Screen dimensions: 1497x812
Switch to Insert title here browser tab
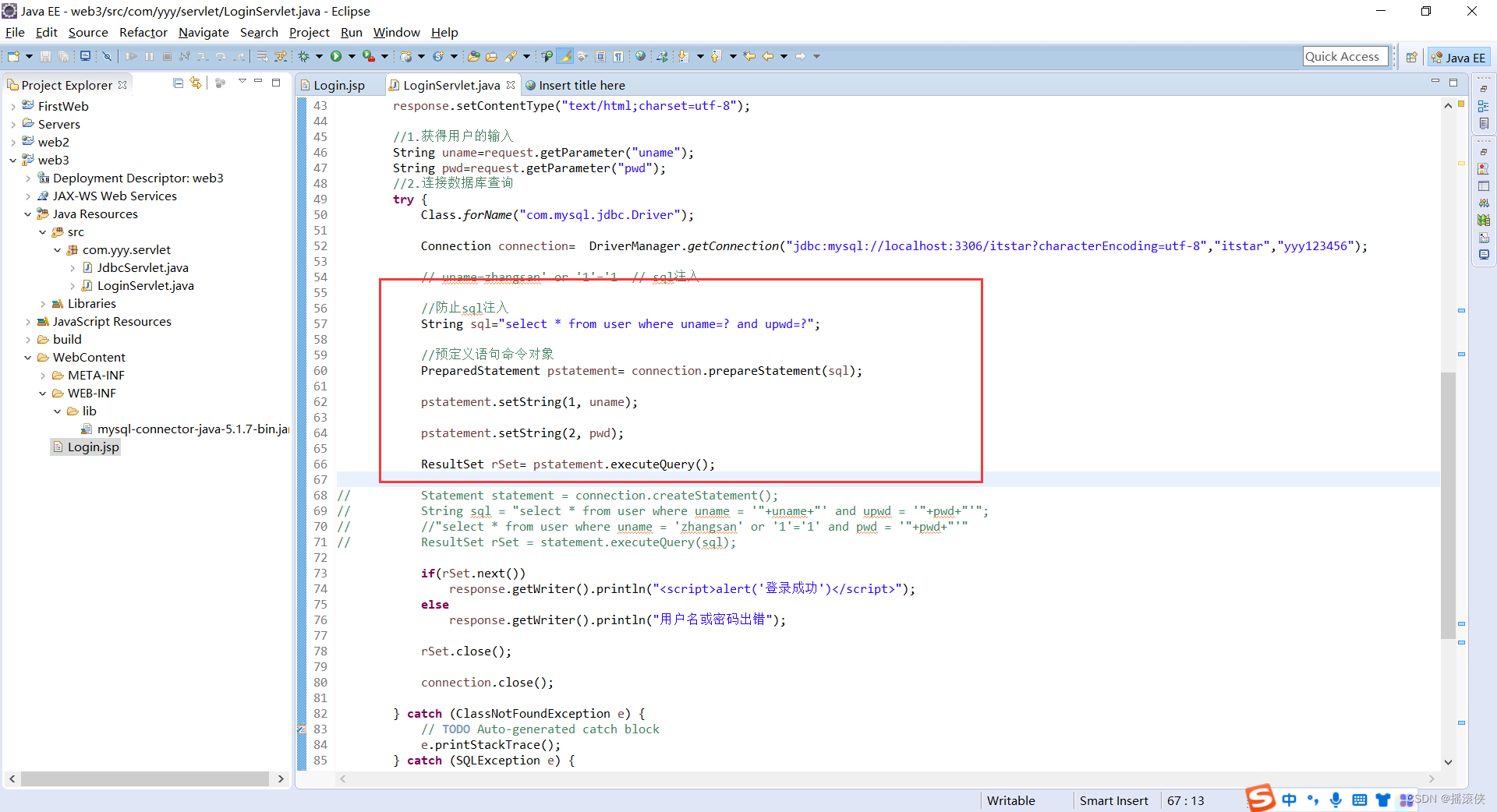coord(582,85)
